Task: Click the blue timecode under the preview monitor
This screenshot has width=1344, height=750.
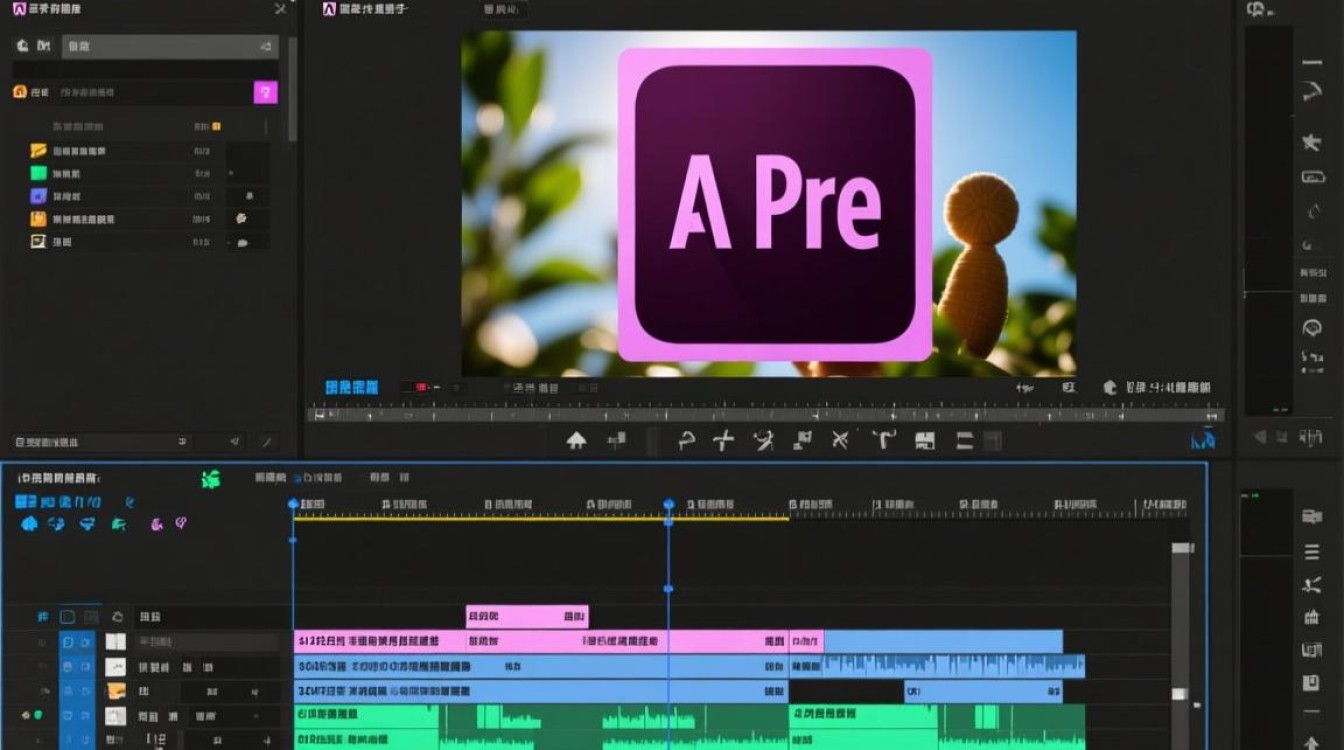Action: [x=352, y=387]
